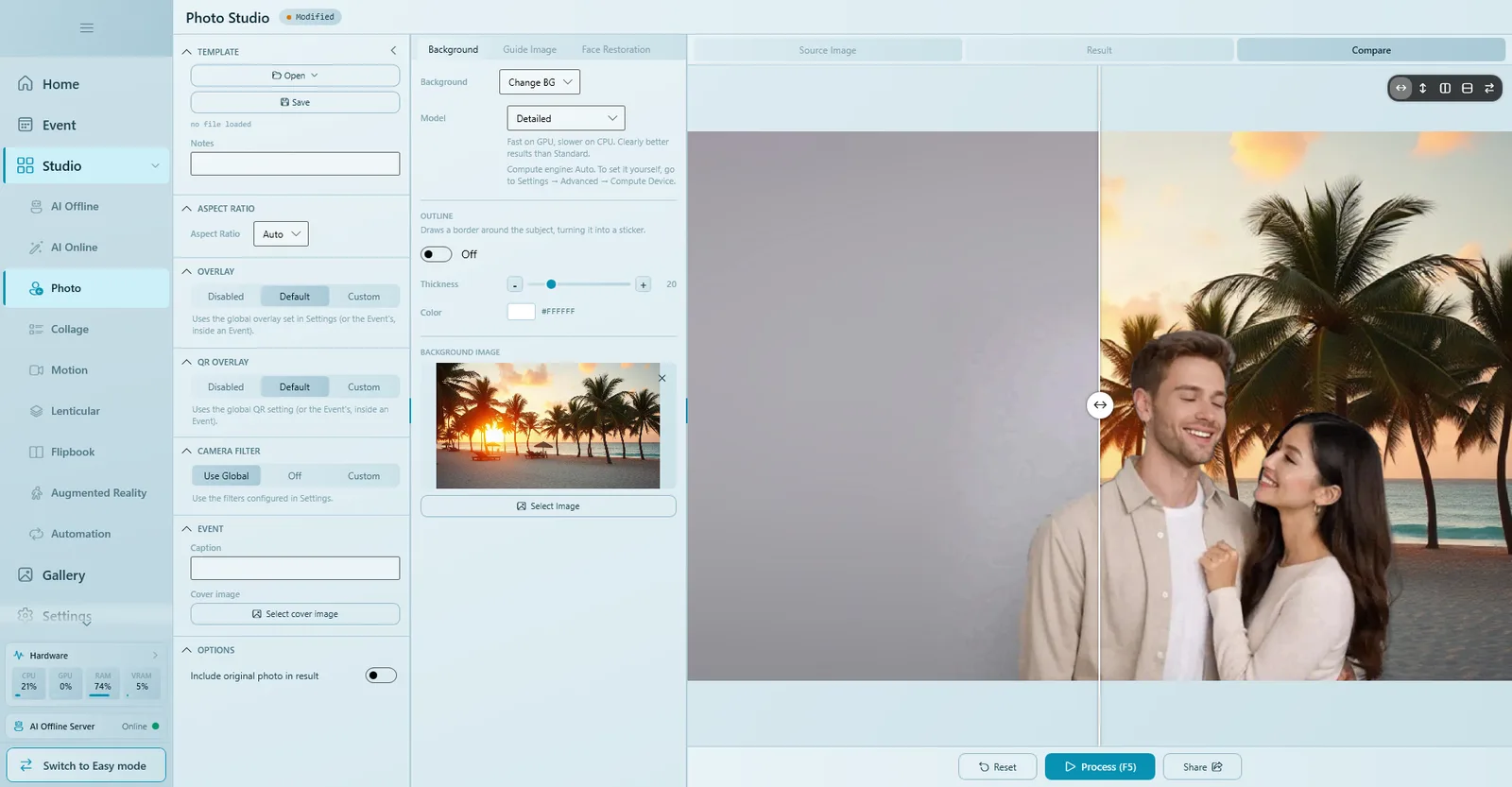Open AI Online in the sidebar
Viewport: 1512px width, 787px height.
(x=87, y=248)
